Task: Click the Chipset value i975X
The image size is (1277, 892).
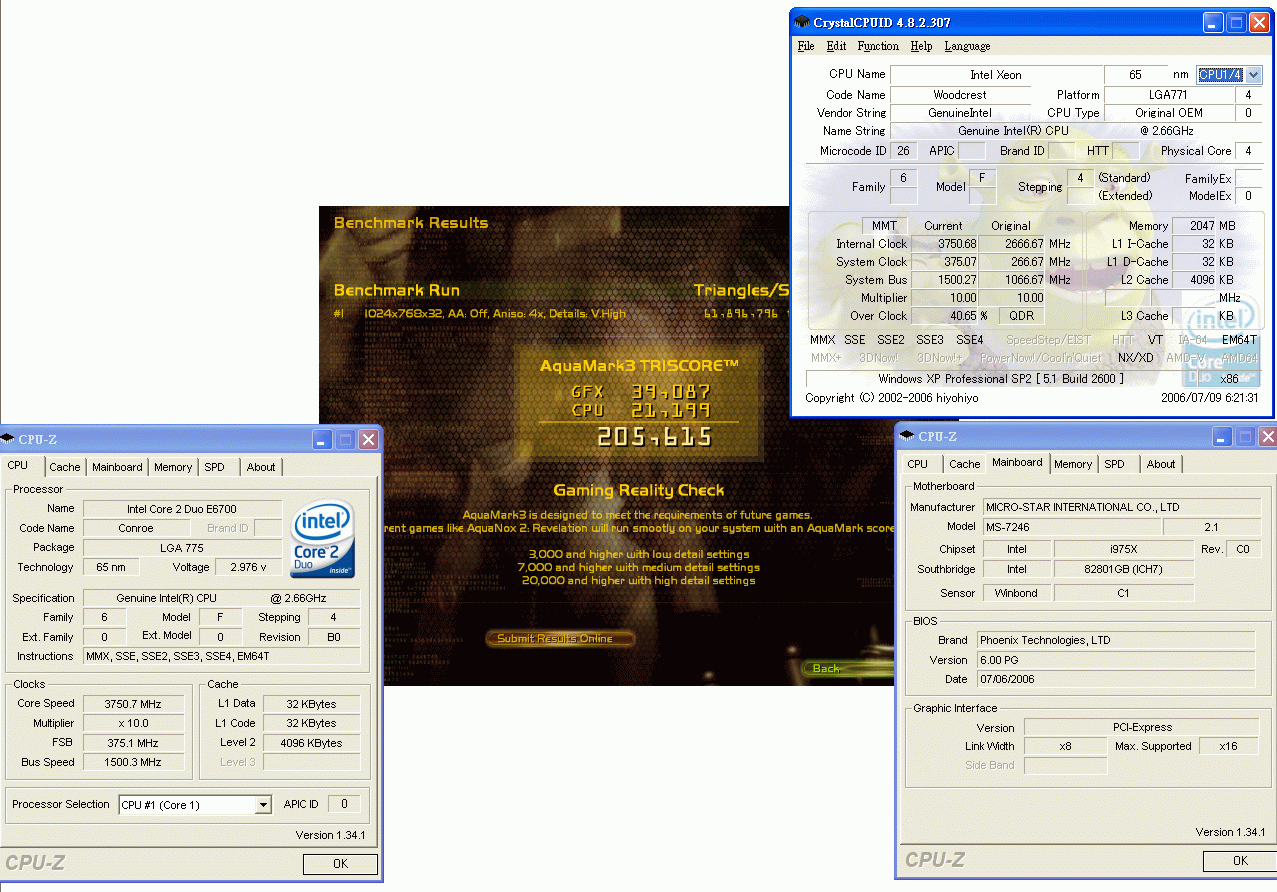Action: (x=1124, y=549)
